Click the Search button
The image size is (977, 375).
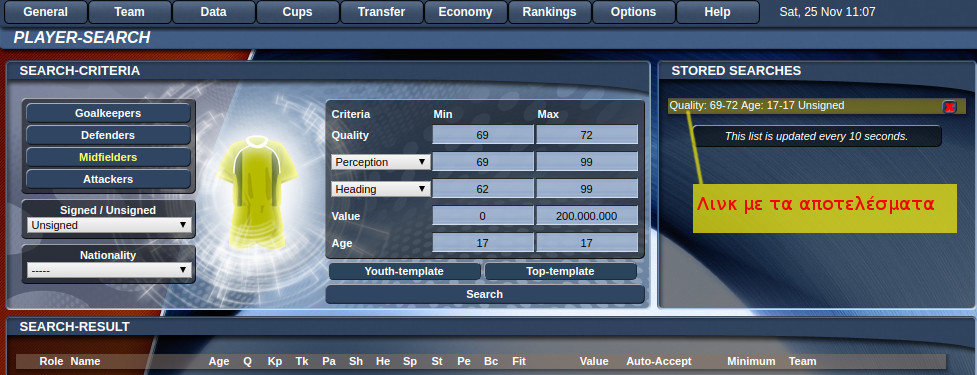pyautogui.click(x=485, y=295)
